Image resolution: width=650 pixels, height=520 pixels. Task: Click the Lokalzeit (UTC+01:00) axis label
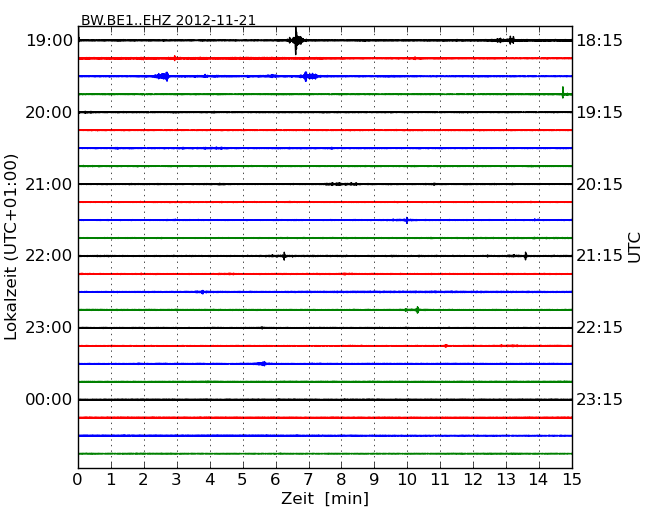point(11,247)
